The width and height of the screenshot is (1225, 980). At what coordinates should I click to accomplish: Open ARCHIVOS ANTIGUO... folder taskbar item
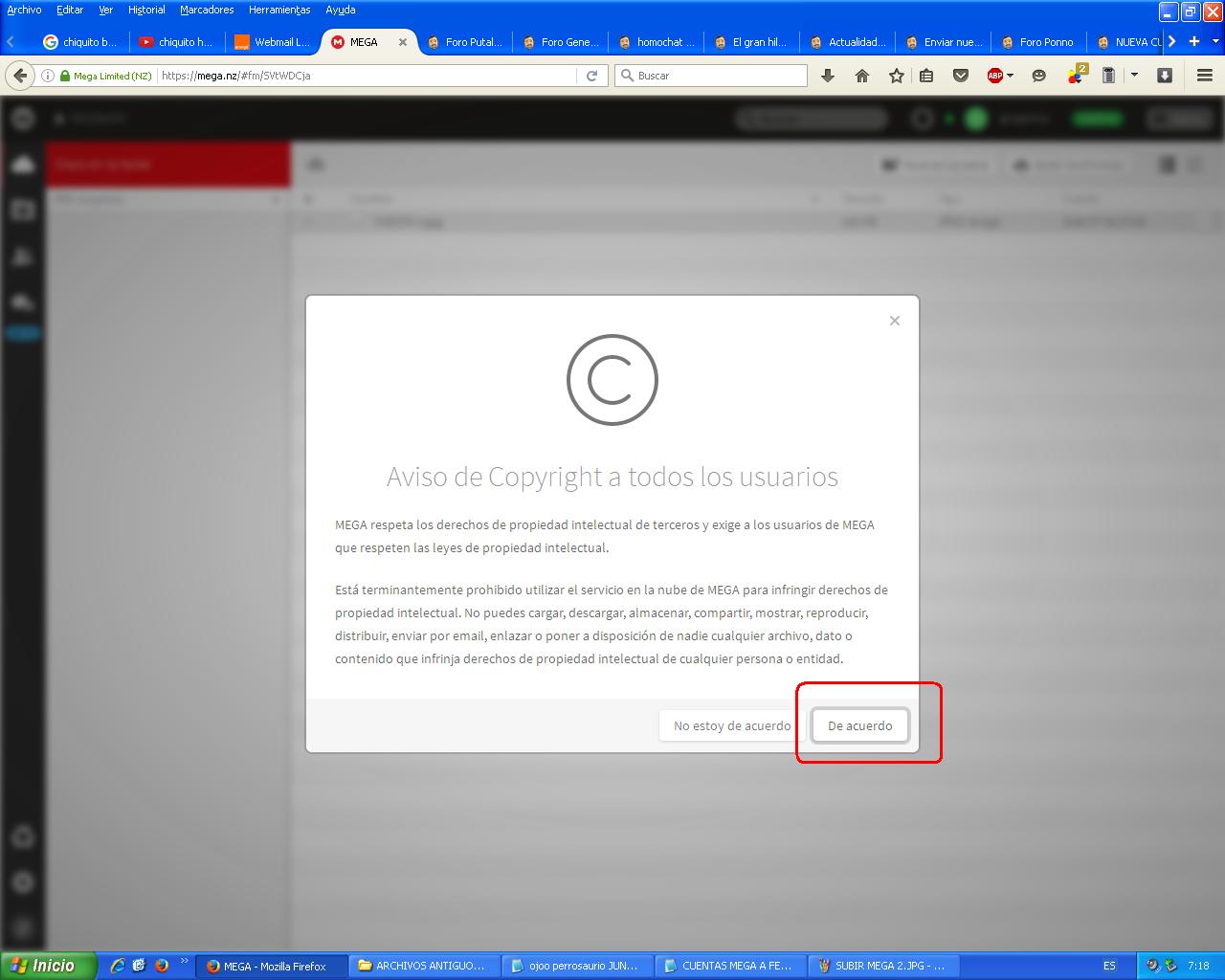[424, 966]
